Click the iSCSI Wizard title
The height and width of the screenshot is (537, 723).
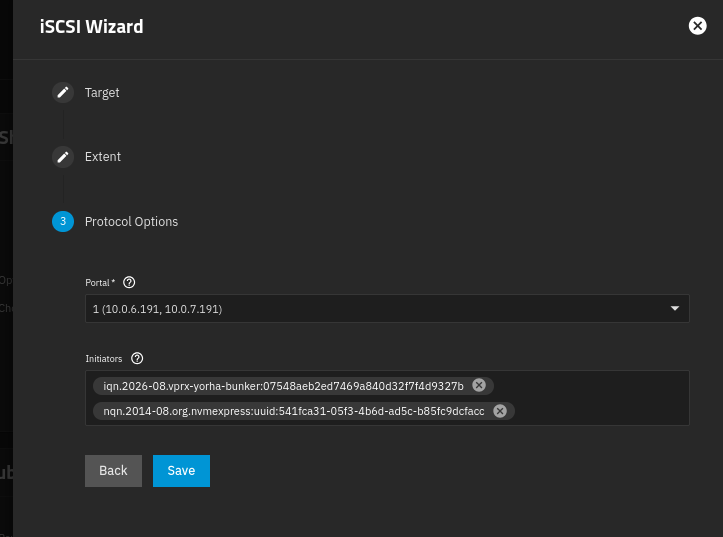pos(92,27)
